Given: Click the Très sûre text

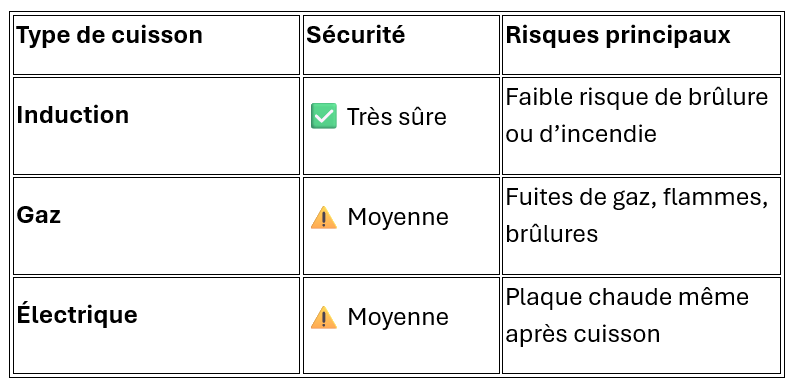Looking at the screenshot, I should [x=397, y=117].
